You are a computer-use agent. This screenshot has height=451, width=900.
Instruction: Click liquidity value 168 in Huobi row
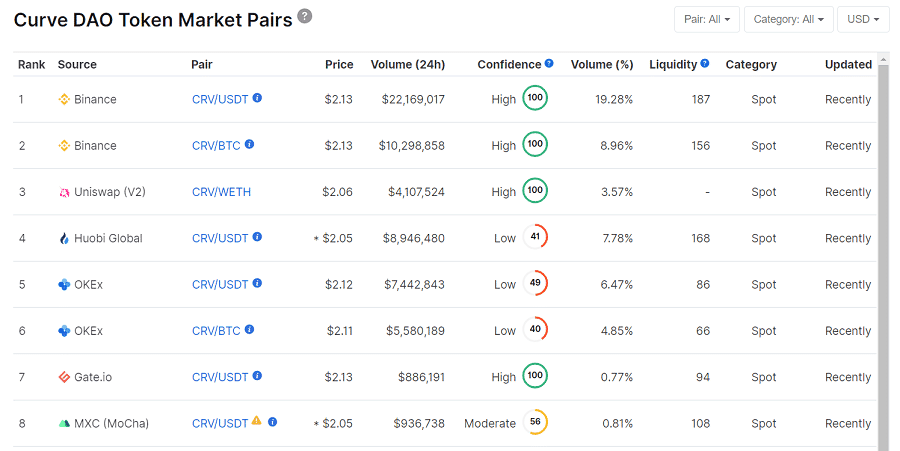700,238
